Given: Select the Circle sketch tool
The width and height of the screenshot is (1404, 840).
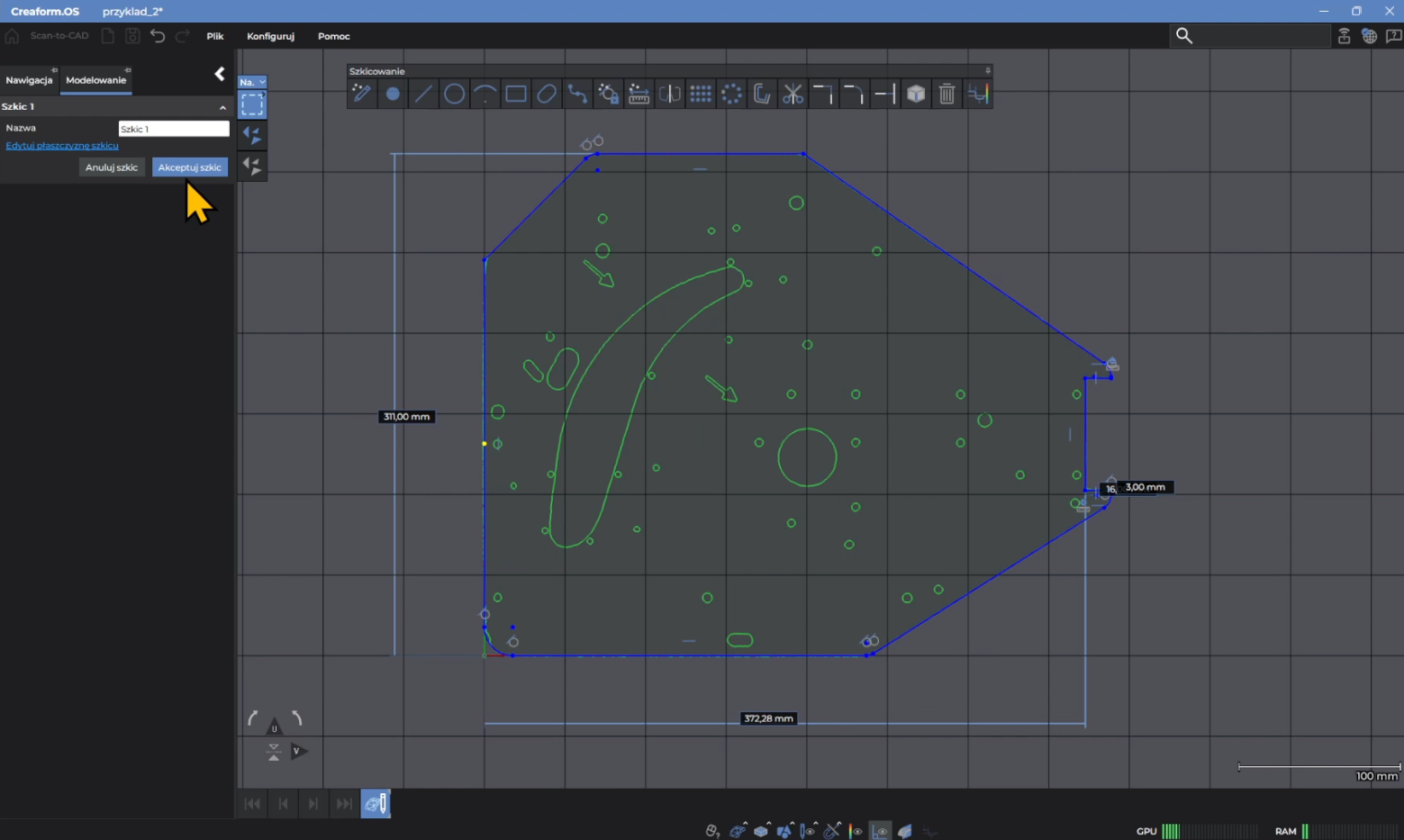Looking at the screenshot, I should 454,94.
